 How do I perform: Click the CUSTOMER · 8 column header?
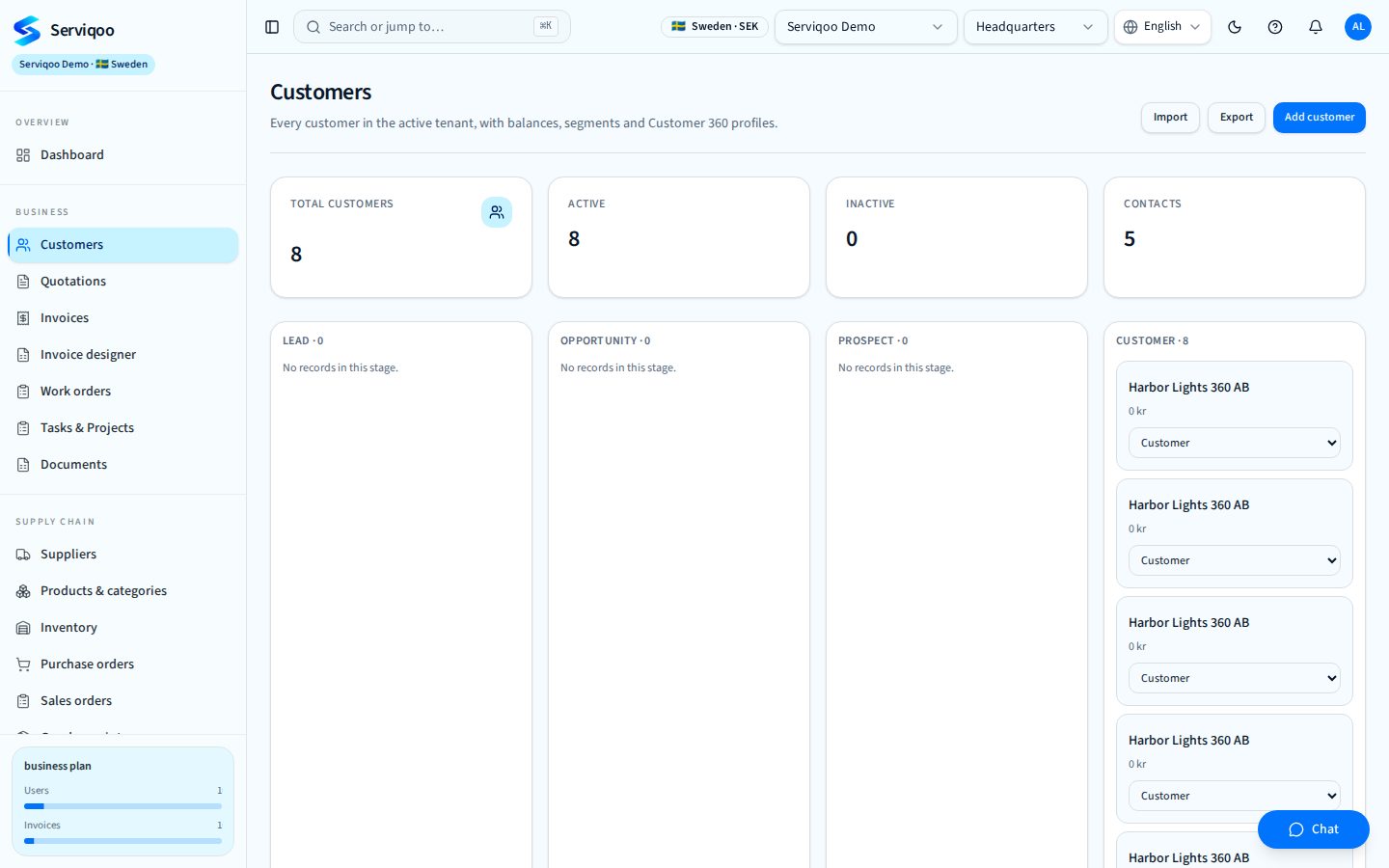tap(1153, 341)
